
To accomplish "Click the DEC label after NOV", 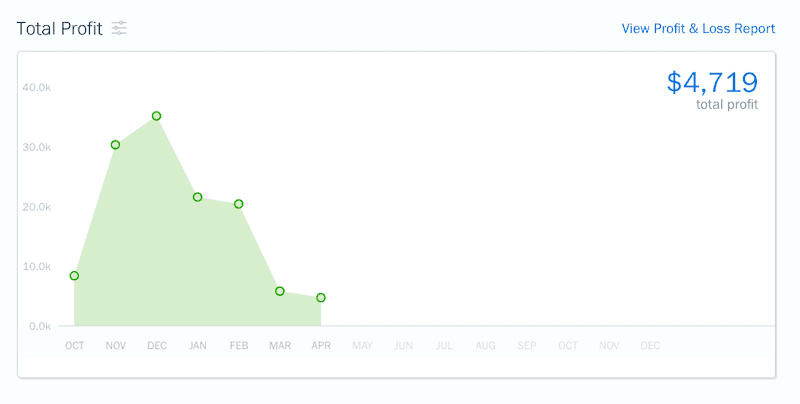I will [157, 346].
